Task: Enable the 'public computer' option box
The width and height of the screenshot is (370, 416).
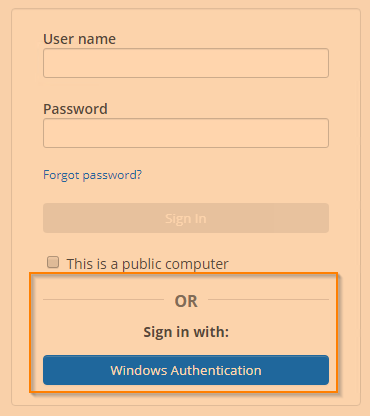Action: pos(53,262)
